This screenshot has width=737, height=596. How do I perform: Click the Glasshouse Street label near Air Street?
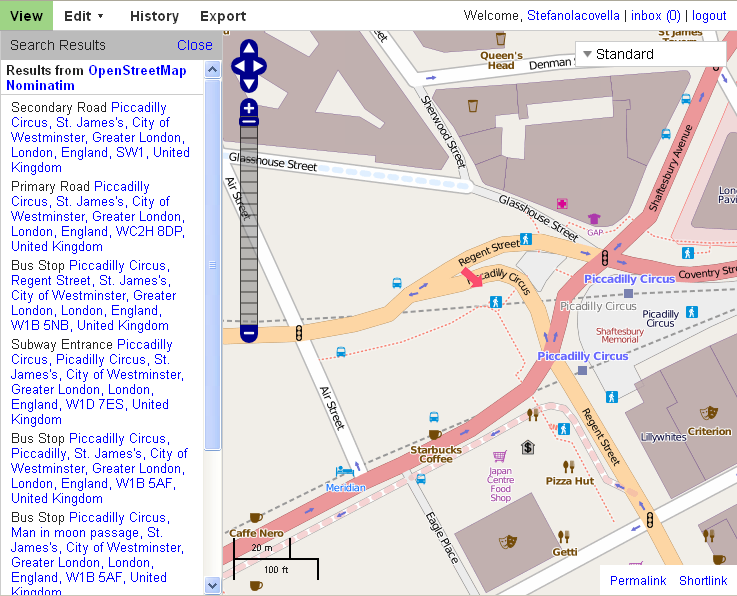[273, 162]
